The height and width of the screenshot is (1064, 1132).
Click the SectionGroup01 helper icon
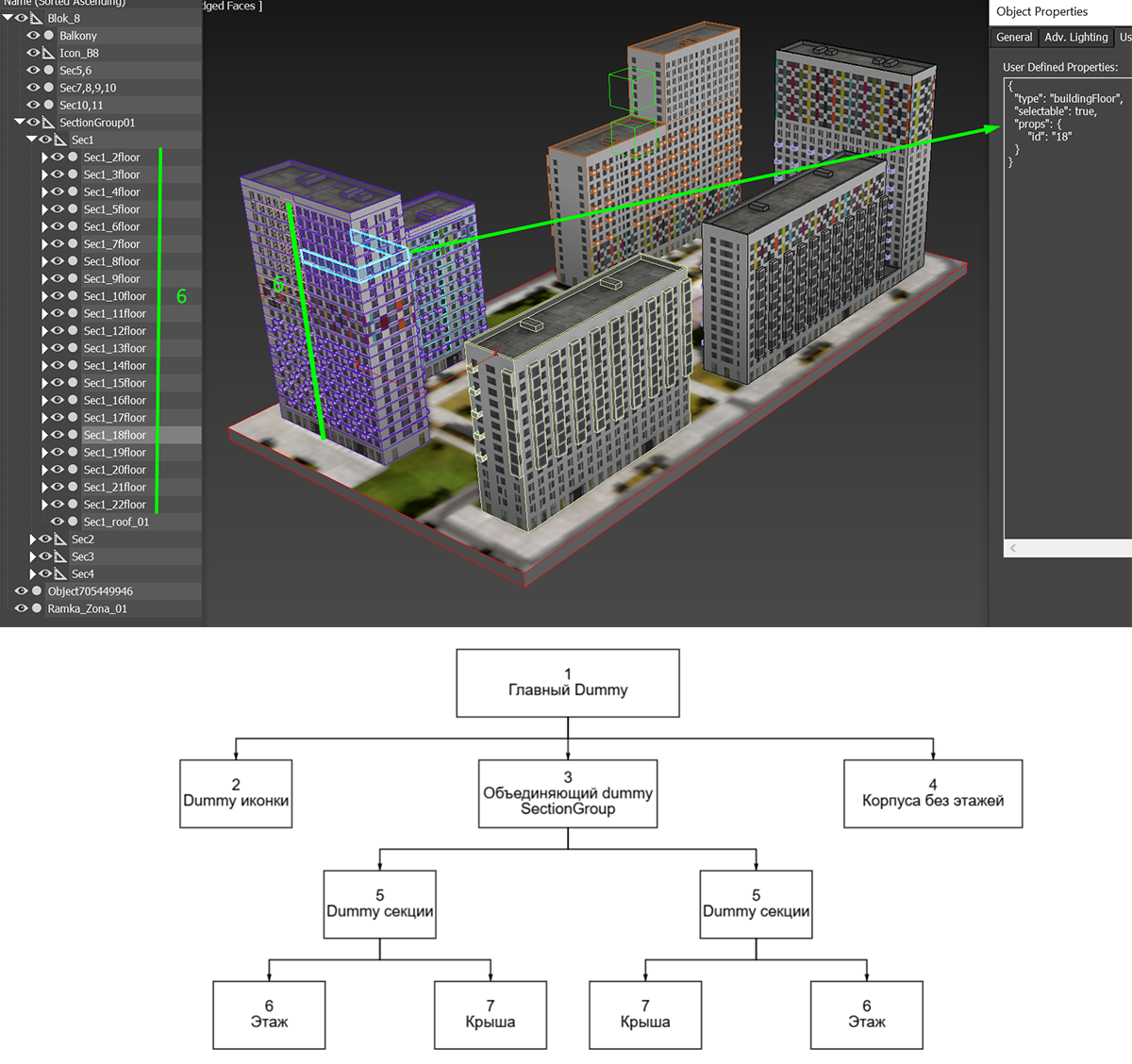[x=48, y=123]
